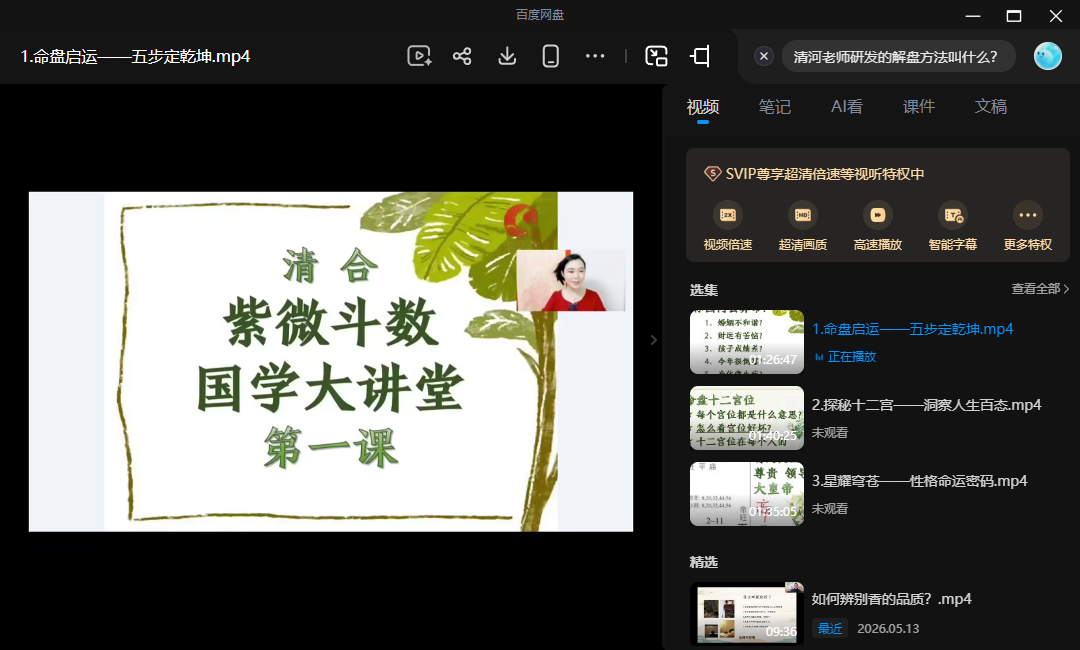Click the blue AI assistant avatar

click(1048, 56)
